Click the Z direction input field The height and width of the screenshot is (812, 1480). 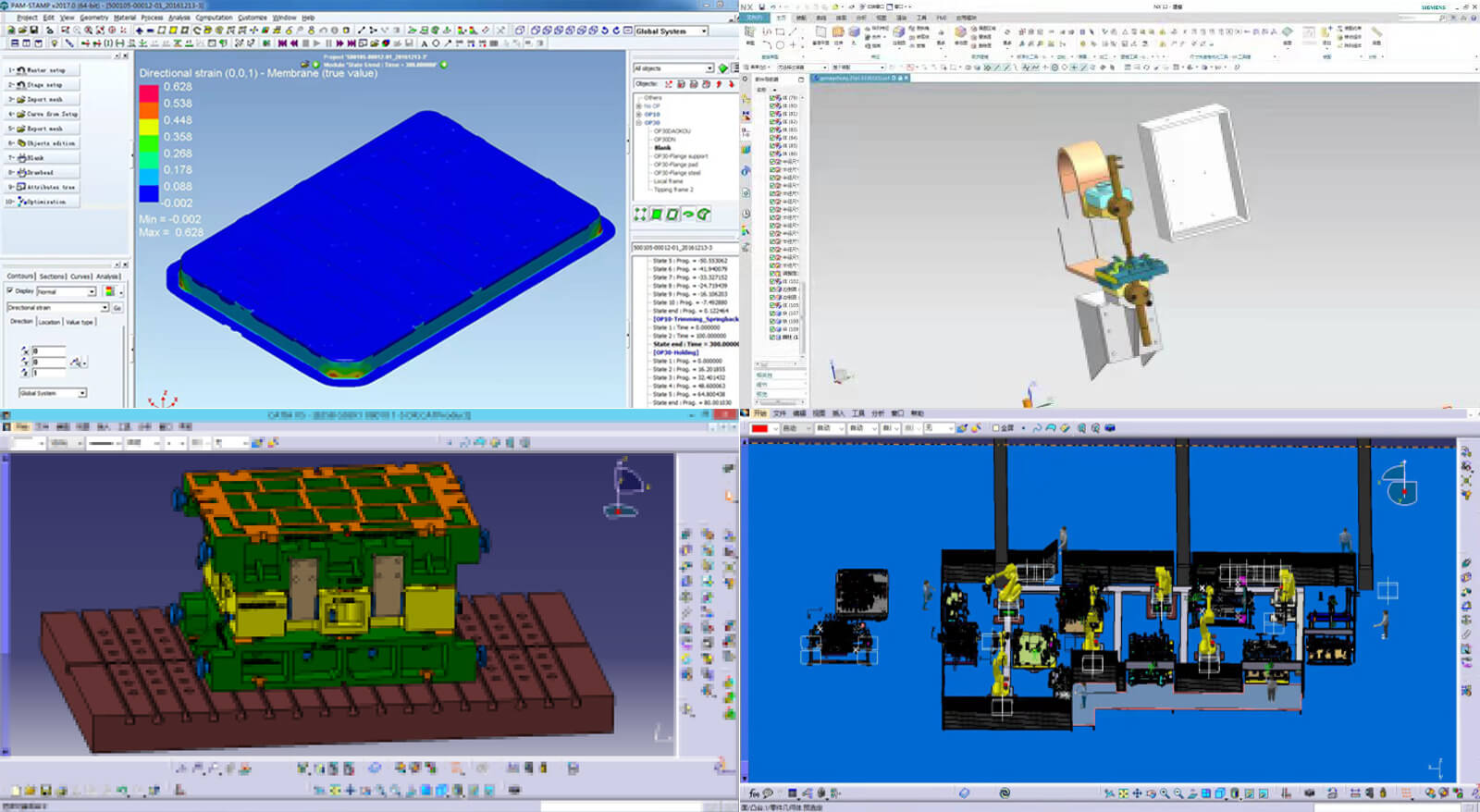coord(48,373)
